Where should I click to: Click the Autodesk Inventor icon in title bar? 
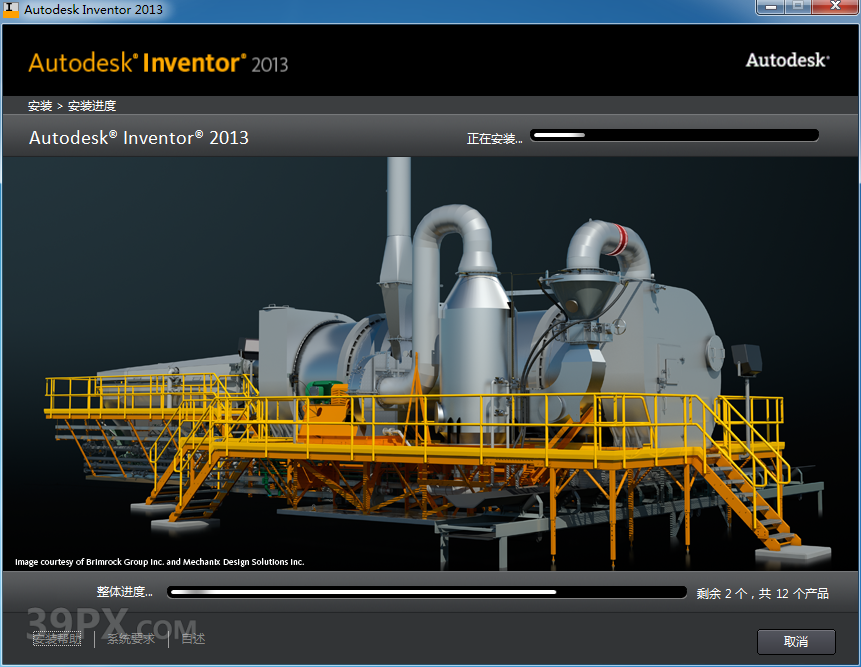12,8
